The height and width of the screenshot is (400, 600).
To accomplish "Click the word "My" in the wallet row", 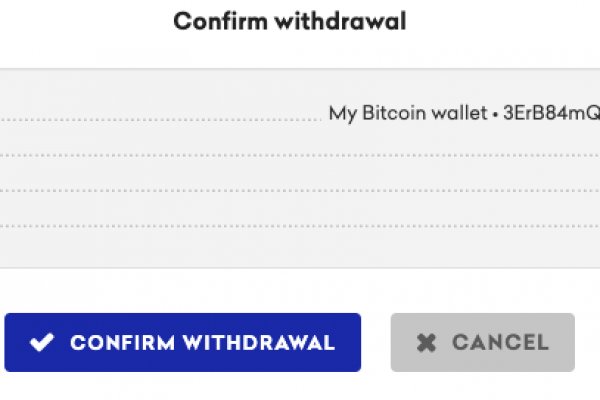I will [342, 114].
